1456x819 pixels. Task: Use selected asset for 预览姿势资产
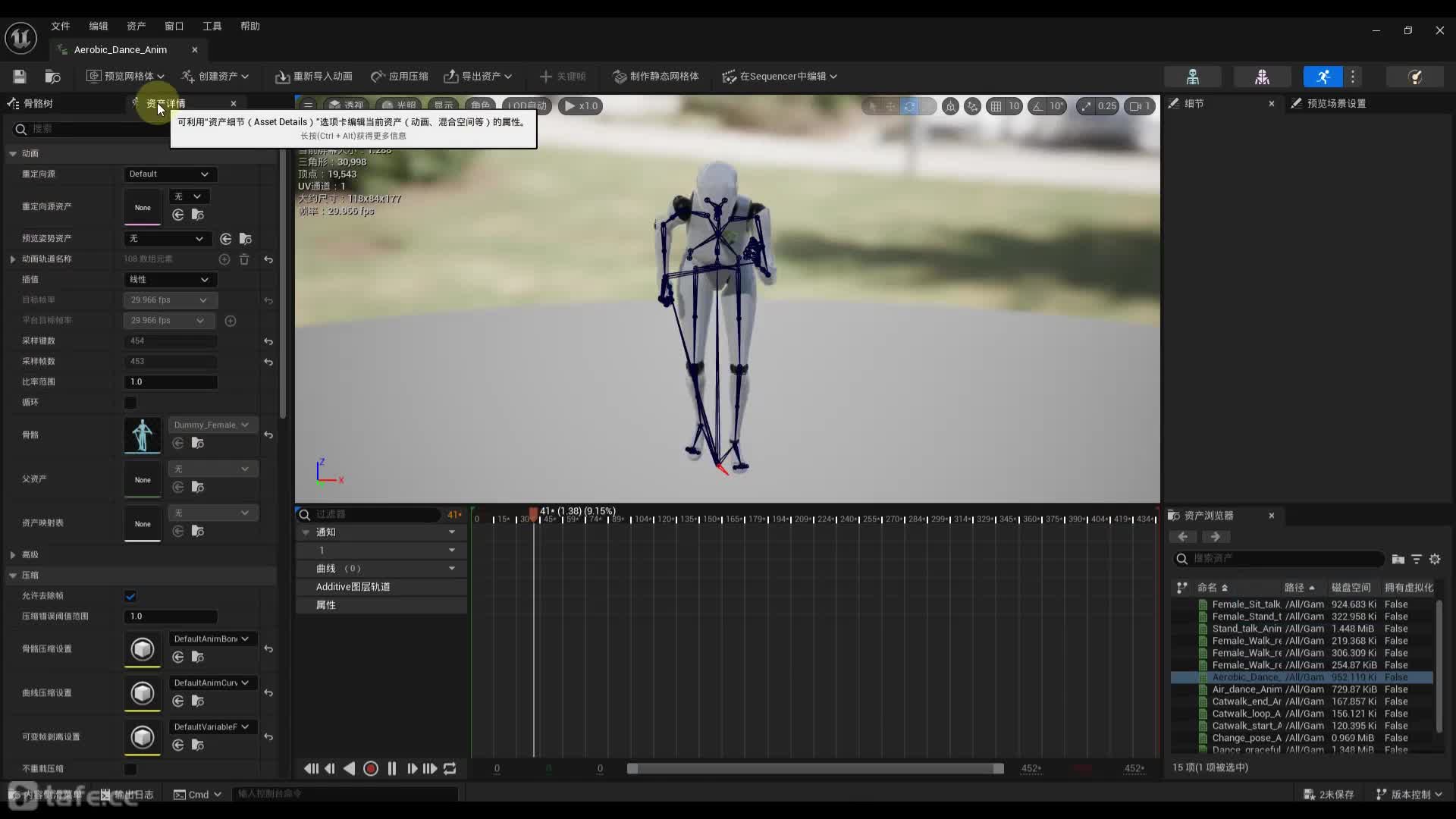(226, 239)
